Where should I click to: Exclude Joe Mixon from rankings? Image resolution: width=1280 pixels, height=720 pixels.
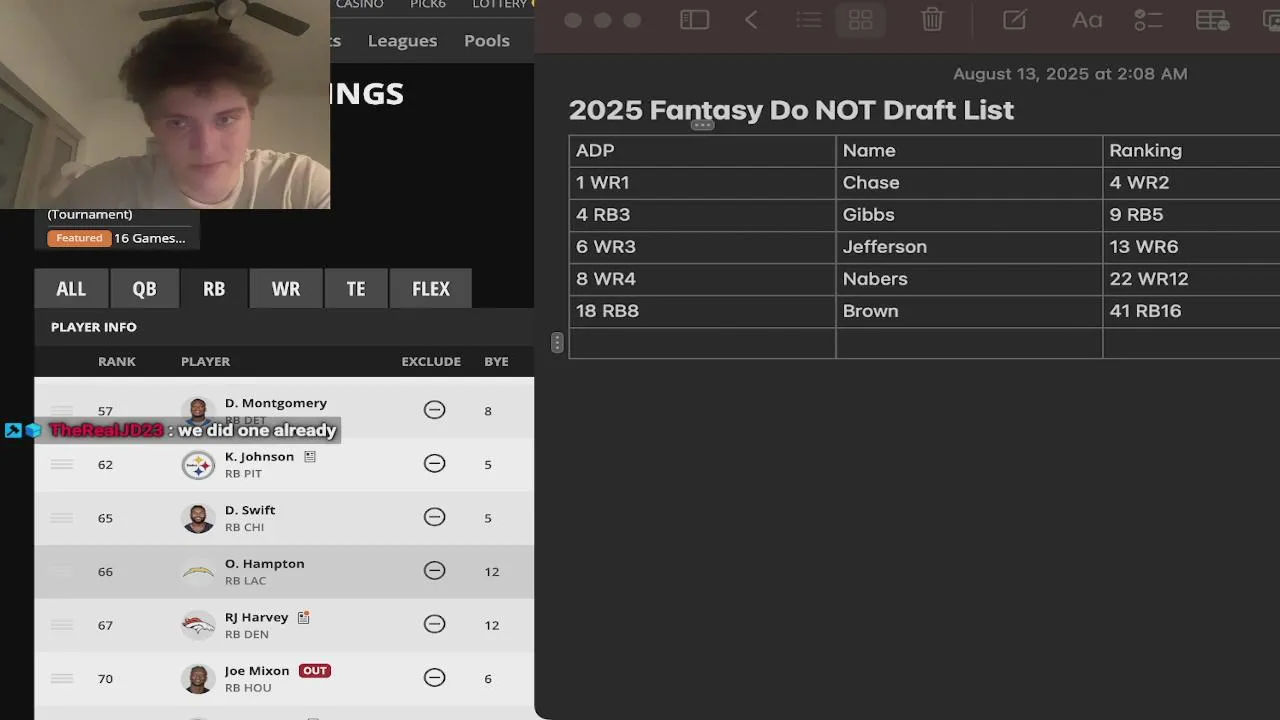pyautogui.click(x=434, y=677)
